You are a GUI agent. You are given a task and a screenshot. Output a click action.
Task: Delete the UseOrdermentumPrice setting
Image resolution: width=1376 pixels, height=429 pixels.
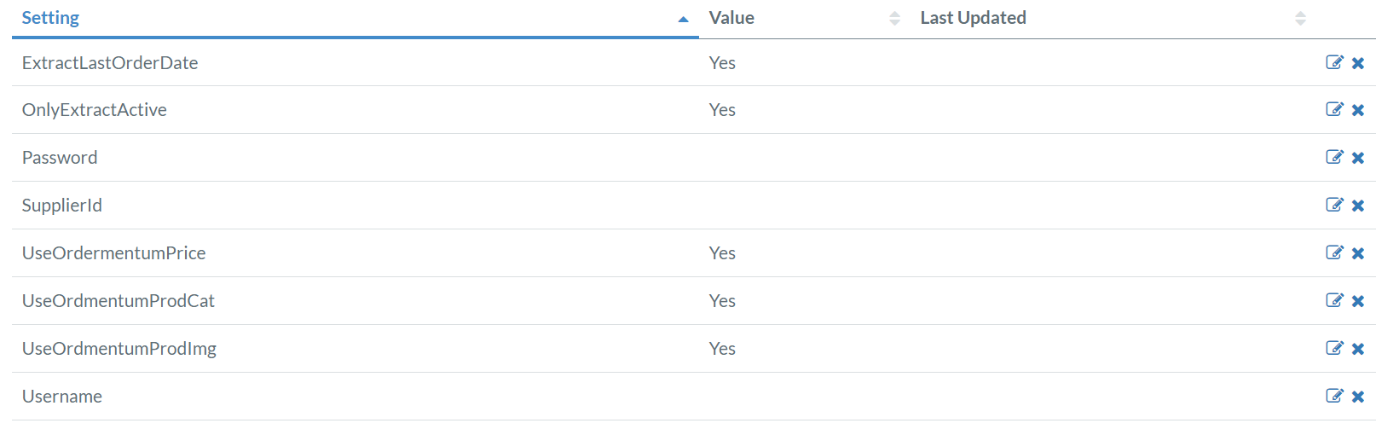point(1358,254)
